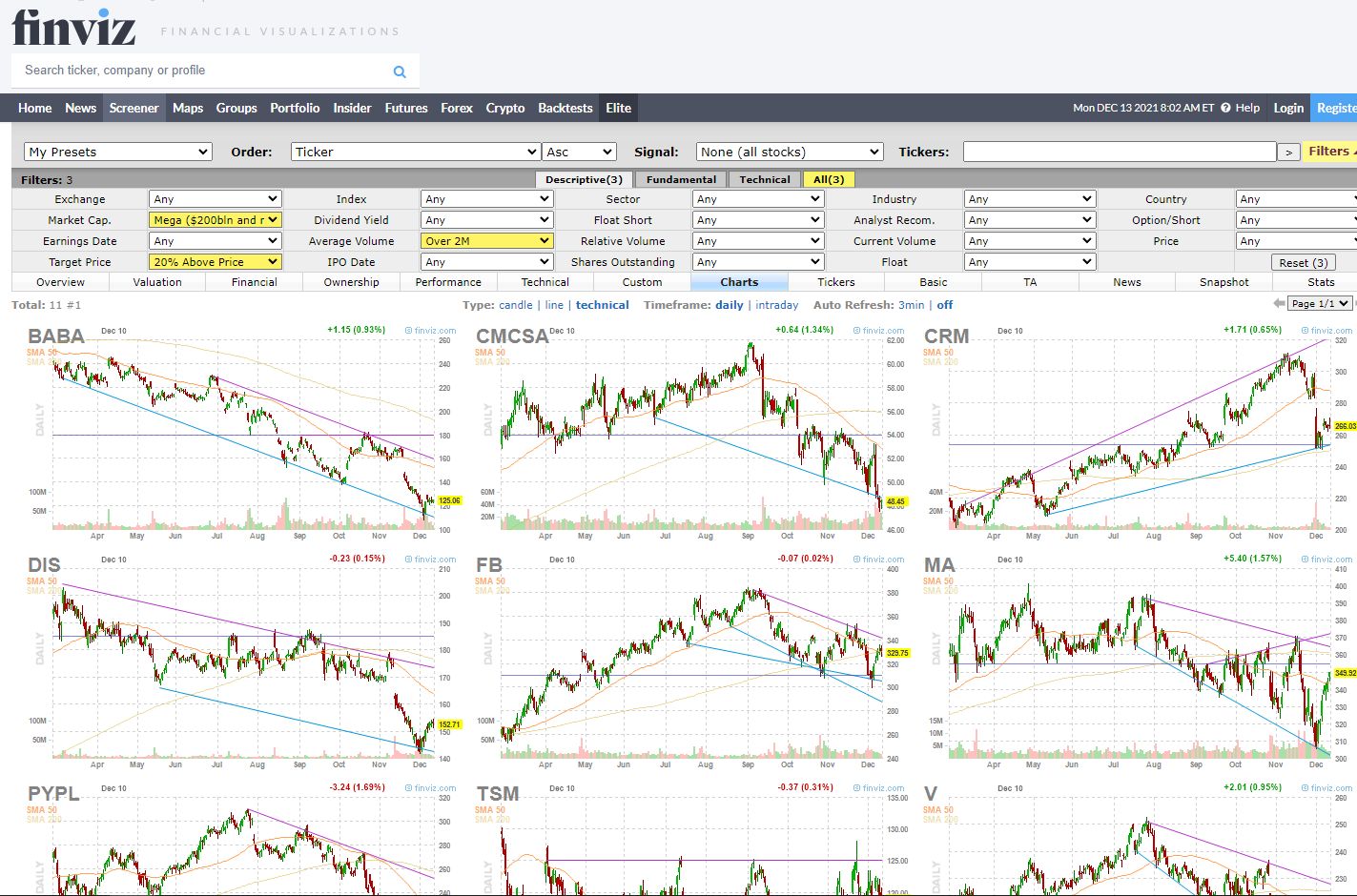The height and width of the screenshot is (896, 1357).
Task: Switch to the Tickers view tab
Action: 836,282
